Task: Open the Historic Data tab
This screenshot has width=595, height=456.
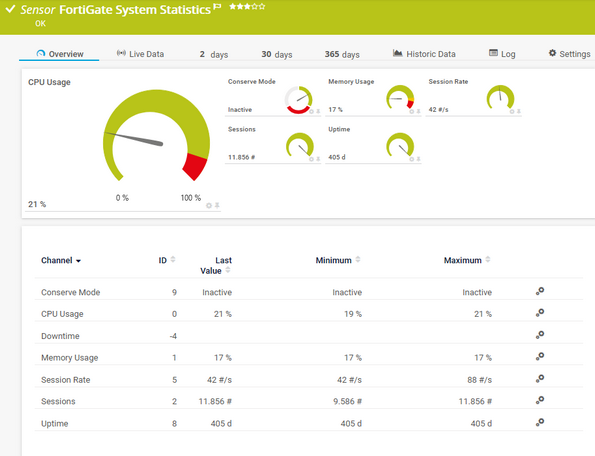Action: [424, 54]
